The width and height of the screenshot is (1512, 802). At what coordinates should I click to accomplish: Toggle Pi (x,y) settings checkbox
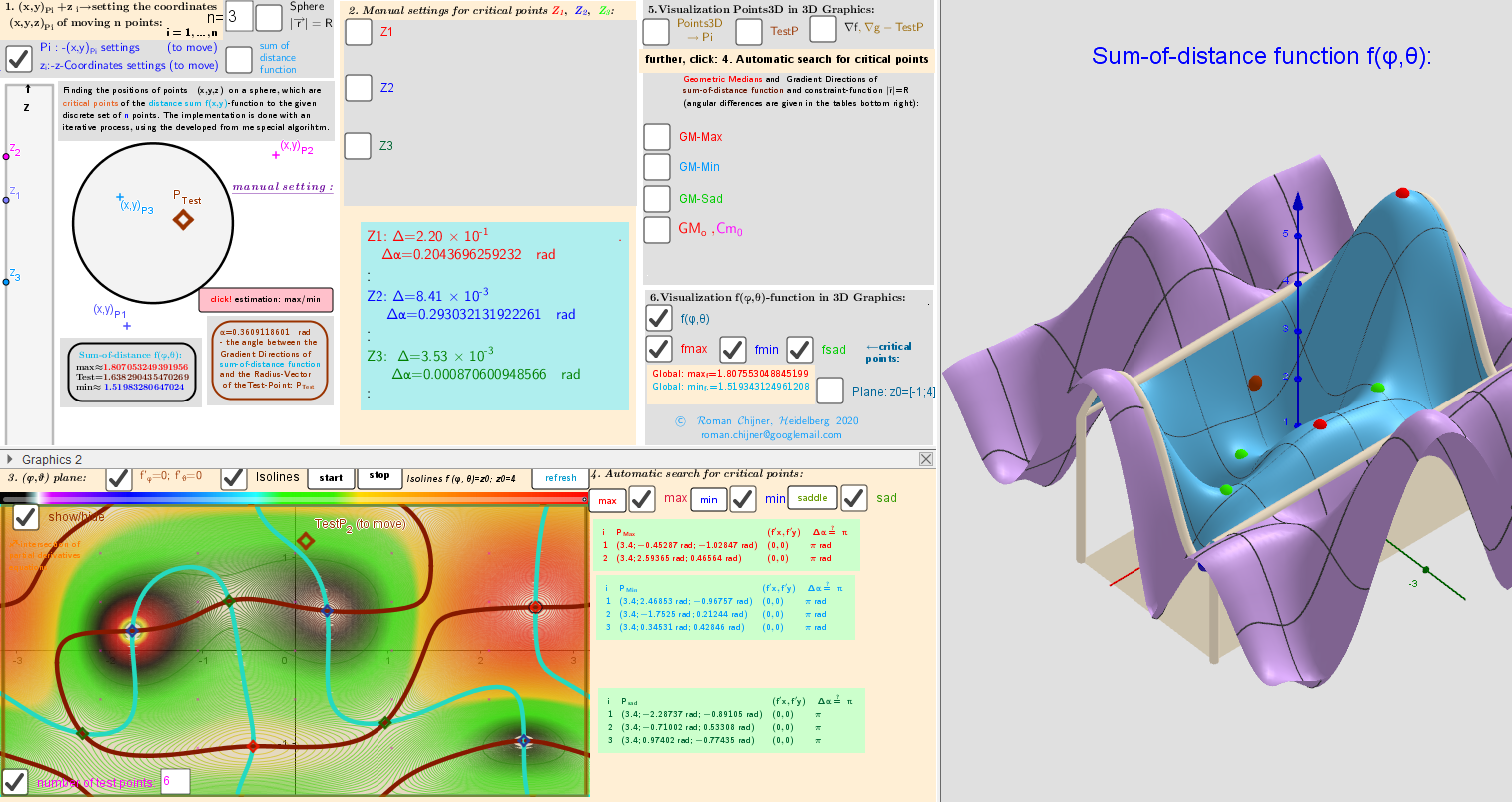(19, 58)
